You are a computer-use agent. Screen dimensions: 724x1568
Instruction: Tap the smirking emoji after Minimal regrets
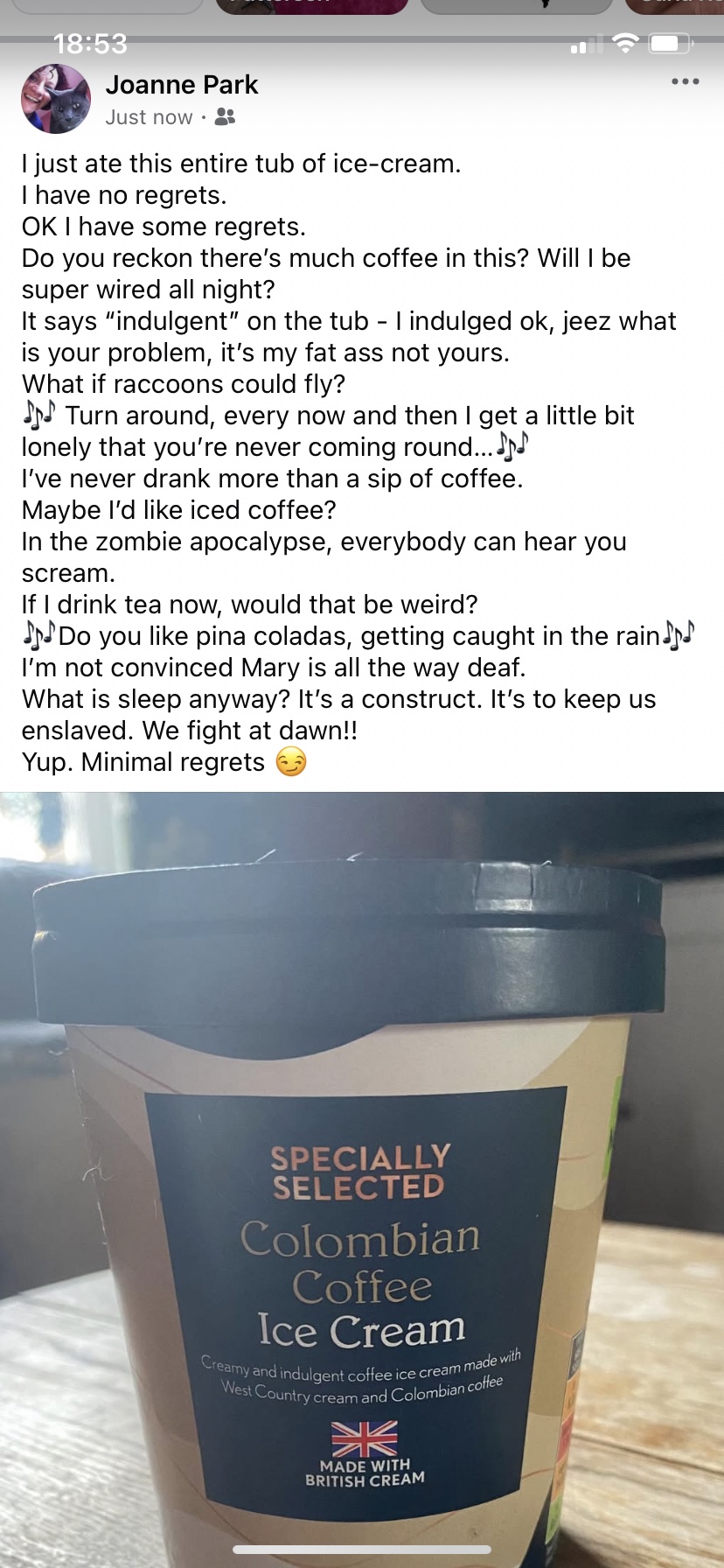[x=291, y=762]
